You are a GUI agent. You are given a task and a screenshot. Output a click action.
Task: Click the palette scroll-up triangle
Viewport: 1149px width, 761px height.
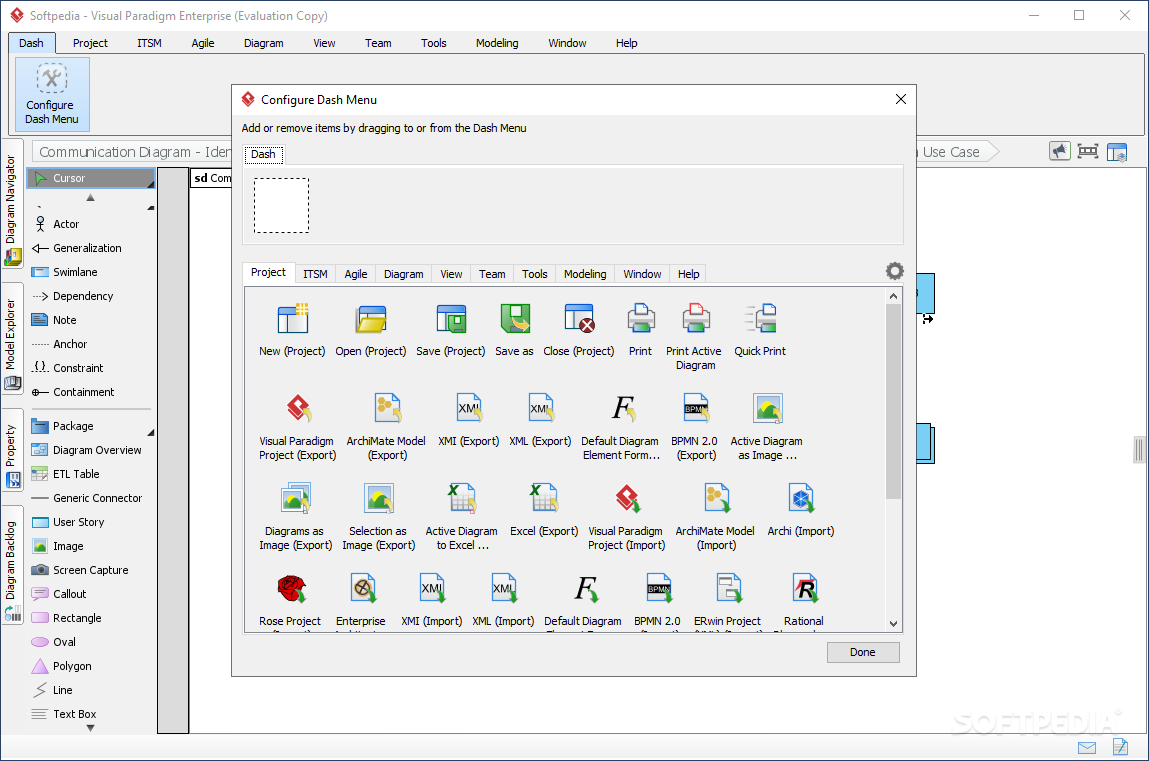tap(91, 198)
